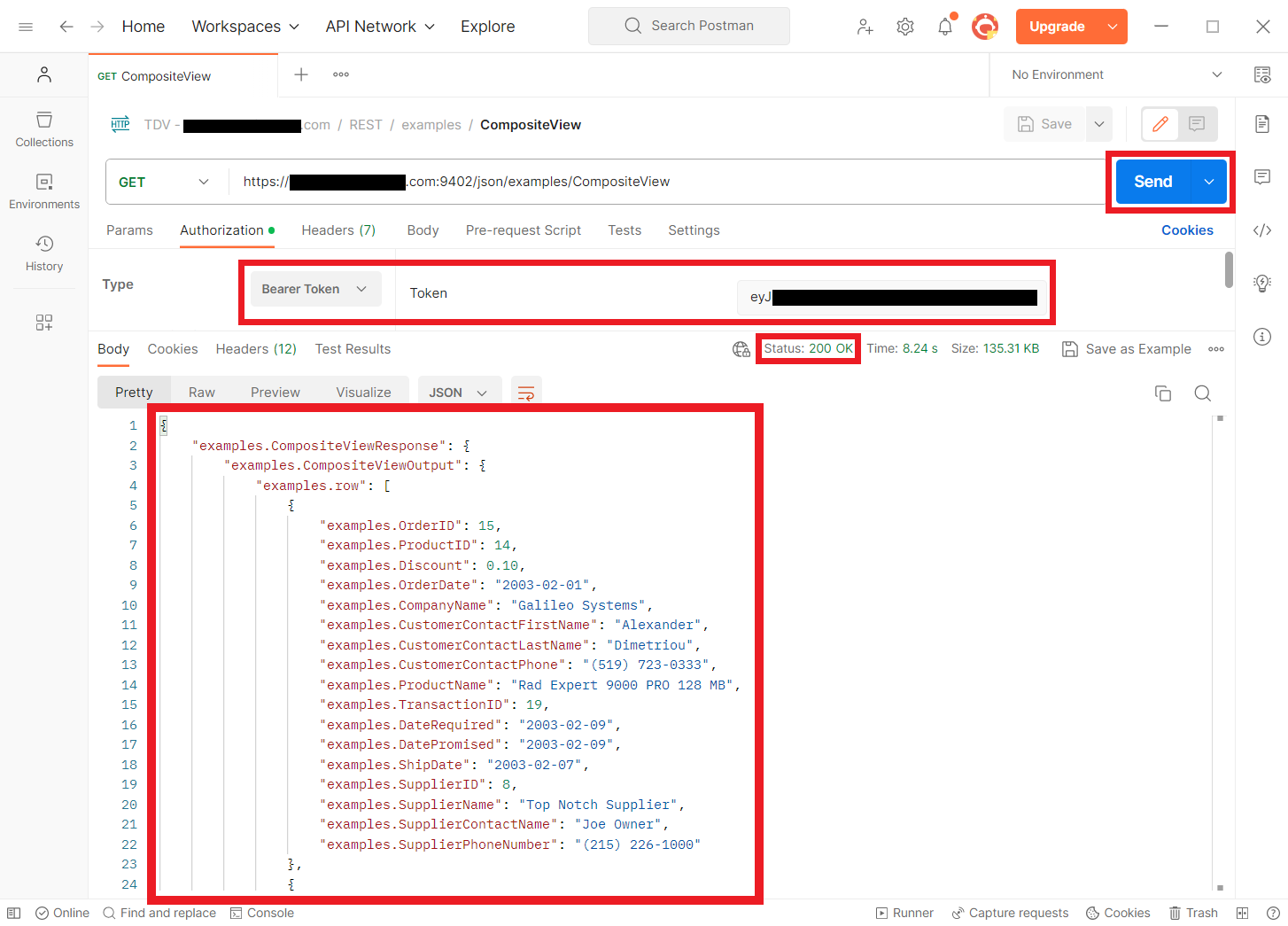
Task: Open tab options three-dots menu
Action: coord(341,74)
